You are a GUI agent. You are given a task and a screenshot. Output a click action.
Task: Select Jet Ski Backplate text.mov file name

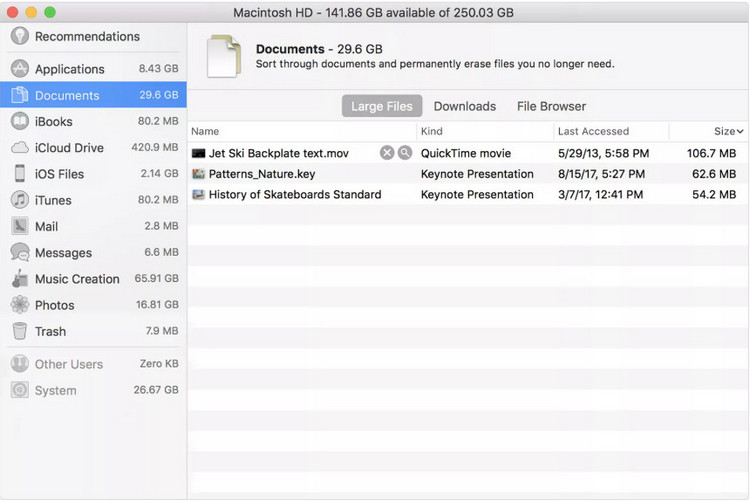(x=279, y=153)
